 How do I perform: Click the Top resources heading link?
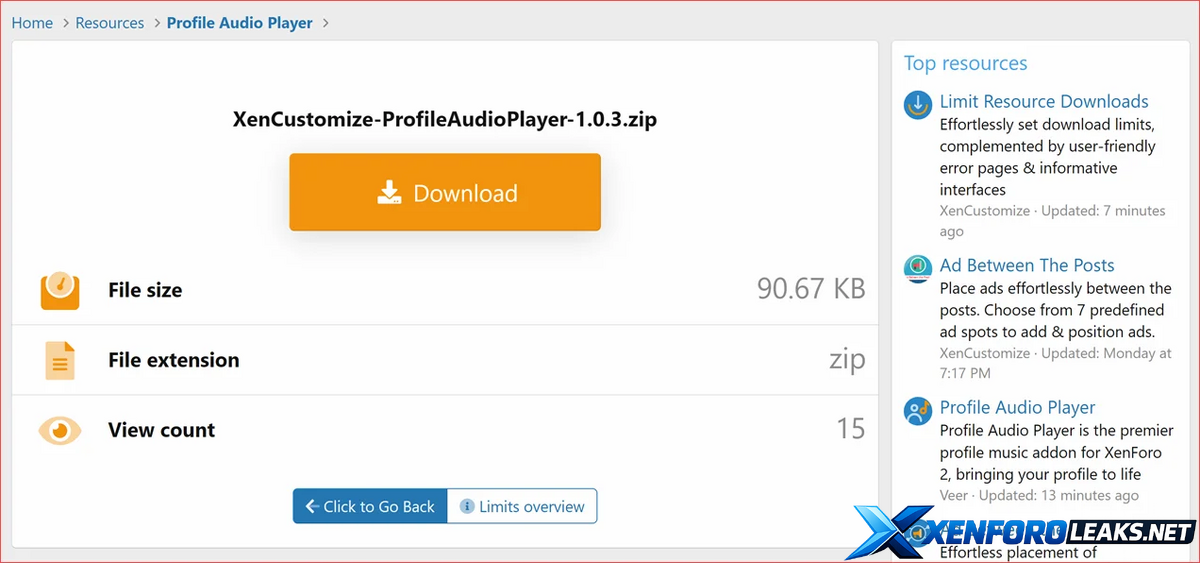coord(965,63)
